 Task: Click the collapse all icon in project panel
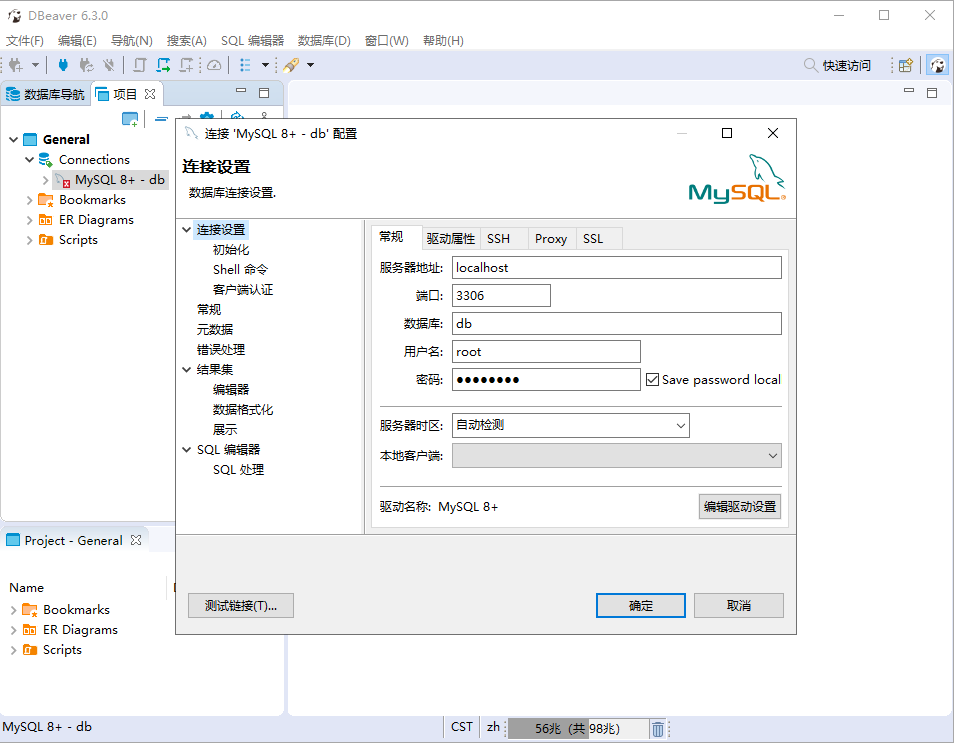(x=161, y=119)
